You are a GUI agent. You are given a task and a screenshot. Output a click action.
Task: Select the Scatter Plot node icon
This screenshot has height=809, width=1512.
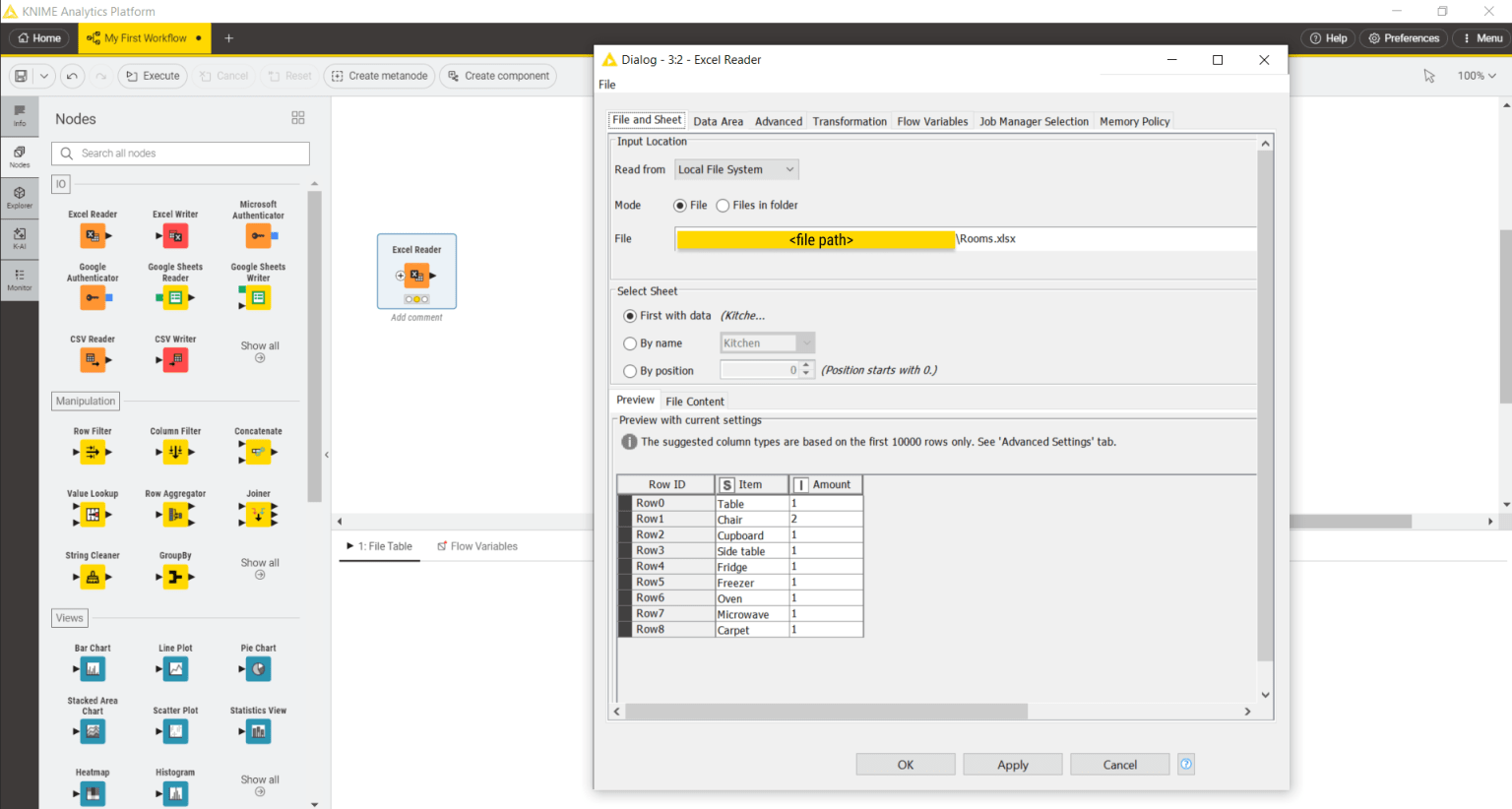point(175,731)
